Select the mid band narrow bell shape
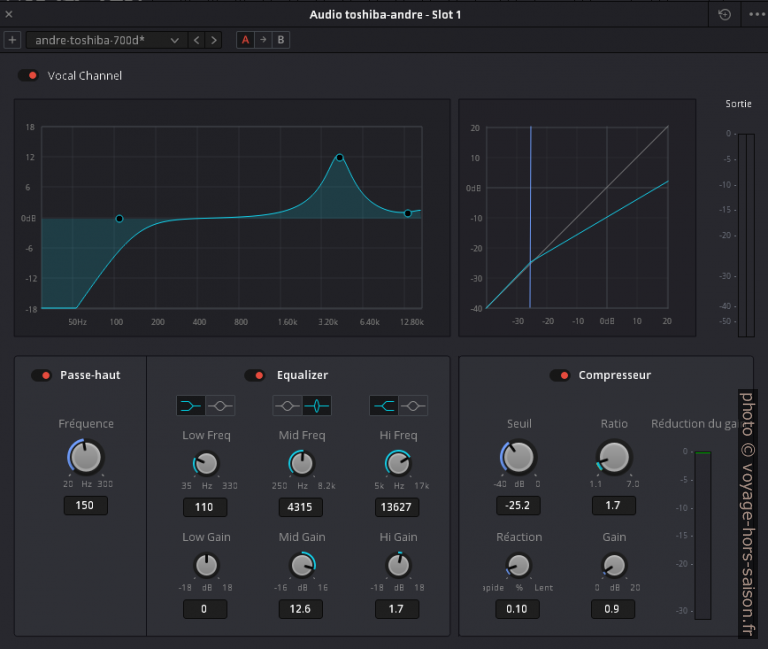This screenshot has width=768, height=649. coord(317,405)
